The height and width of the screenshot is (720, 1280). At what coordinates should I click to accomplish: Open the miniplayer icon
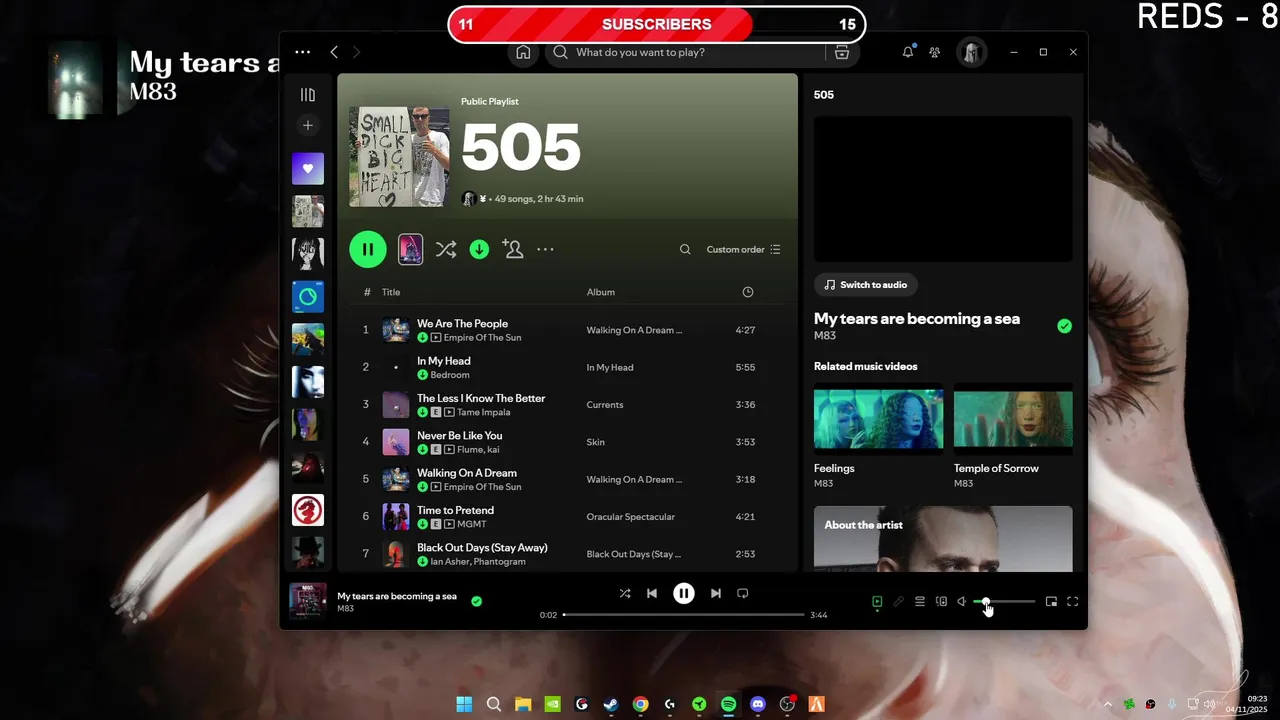tap(1051, 602)
